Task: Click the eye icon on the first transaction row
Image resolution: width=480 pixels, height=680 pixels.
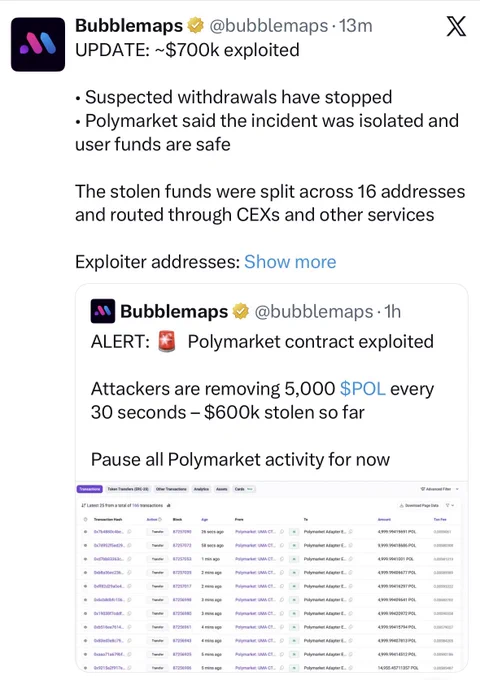Action: (85, 531)
